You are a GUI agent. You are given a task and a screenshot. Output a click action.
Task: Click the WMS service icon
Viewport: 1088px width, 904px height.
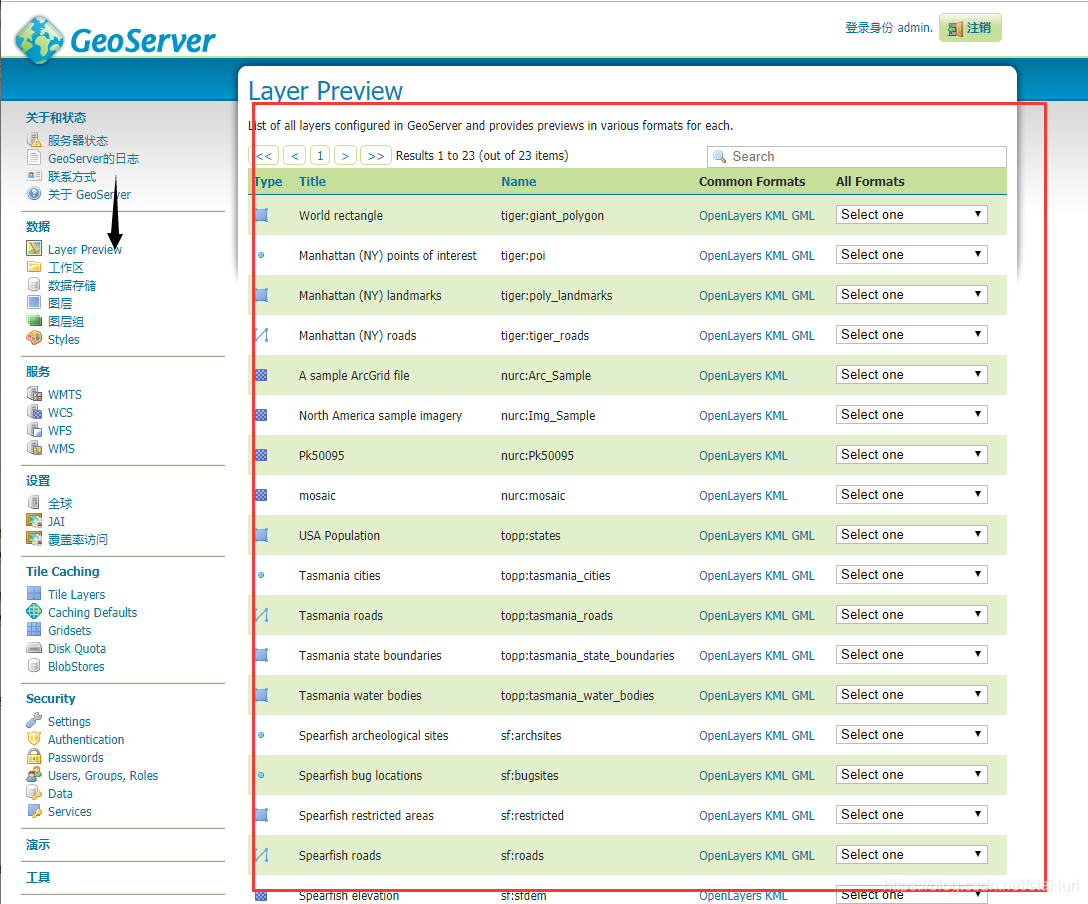[34, 447]
